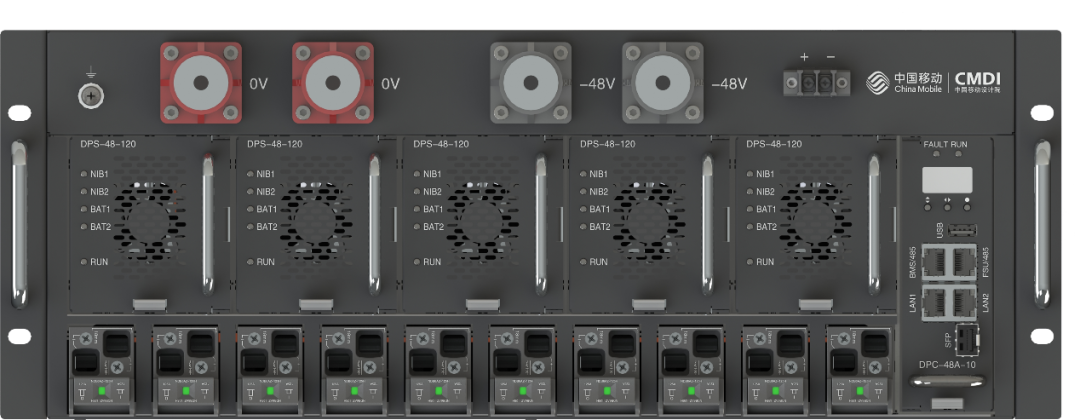
Task: Click the first red 0V terminal
Action: coord(202,83)
